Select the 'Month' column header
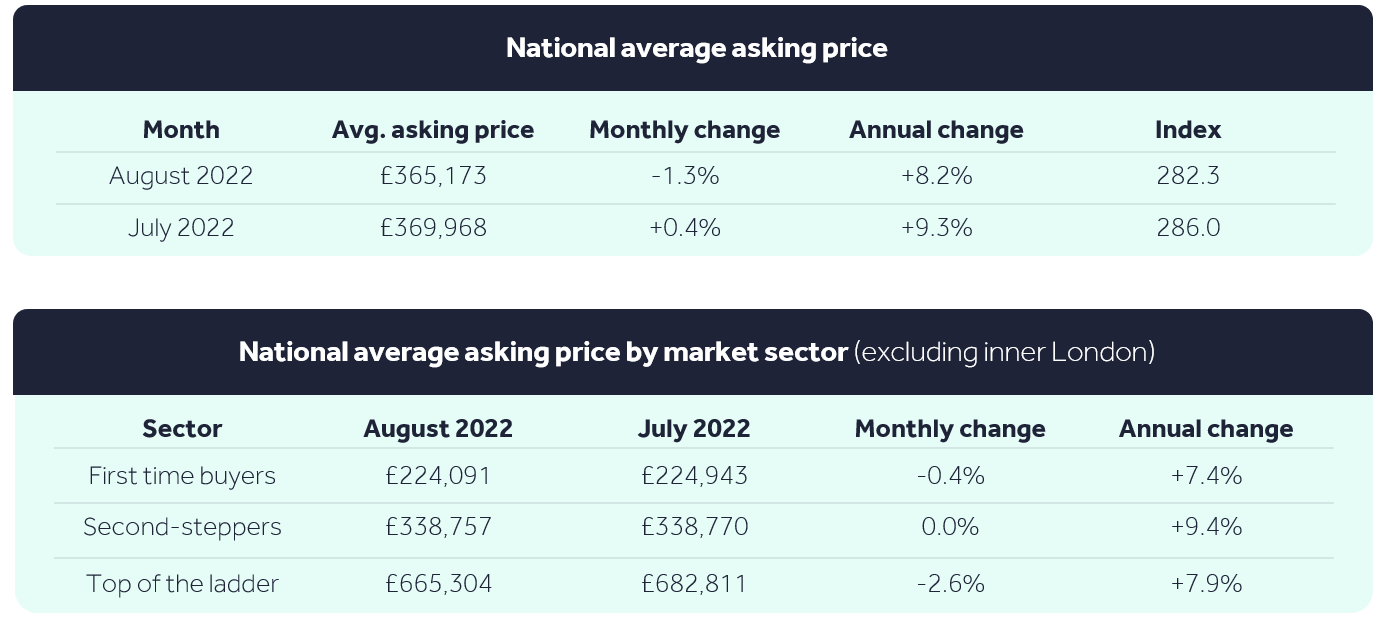1377x620 pixels. click(x=181, y=130)
